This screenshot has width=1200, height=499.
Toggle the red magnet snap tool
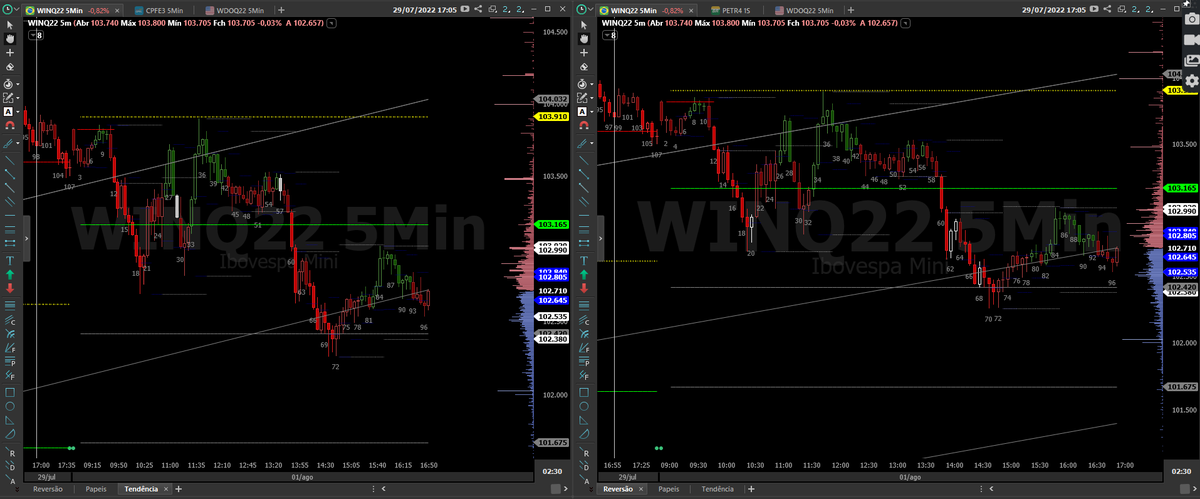pos(10,126)
